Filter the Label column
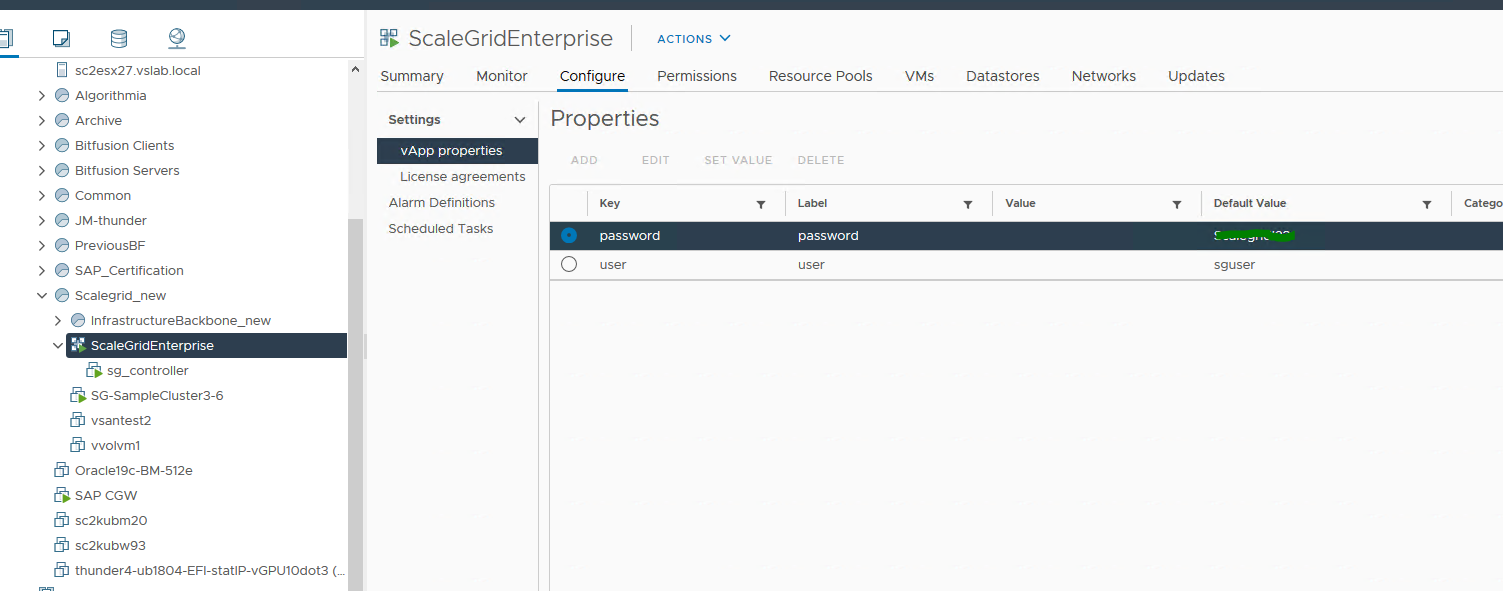This screenshot has width=1503, height=591. (968, 204)
